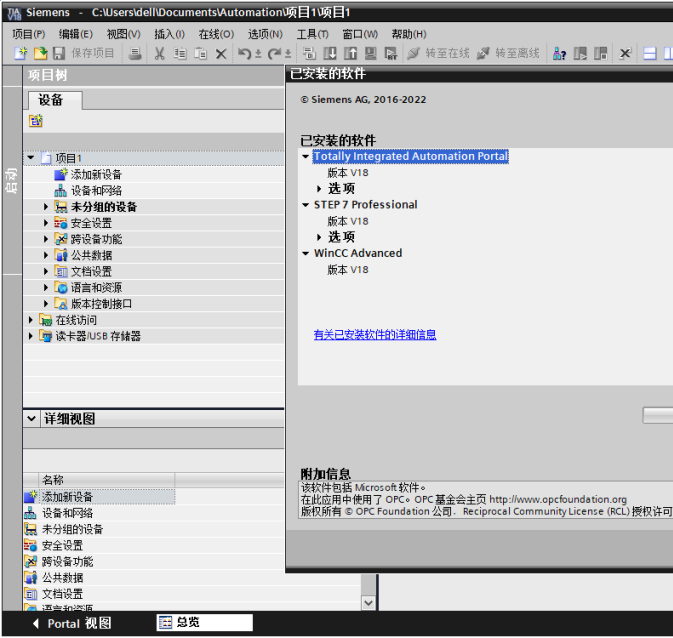Select 添加新设备 row in detail view
The image size is (673, 638).
[x=99, y=497]
